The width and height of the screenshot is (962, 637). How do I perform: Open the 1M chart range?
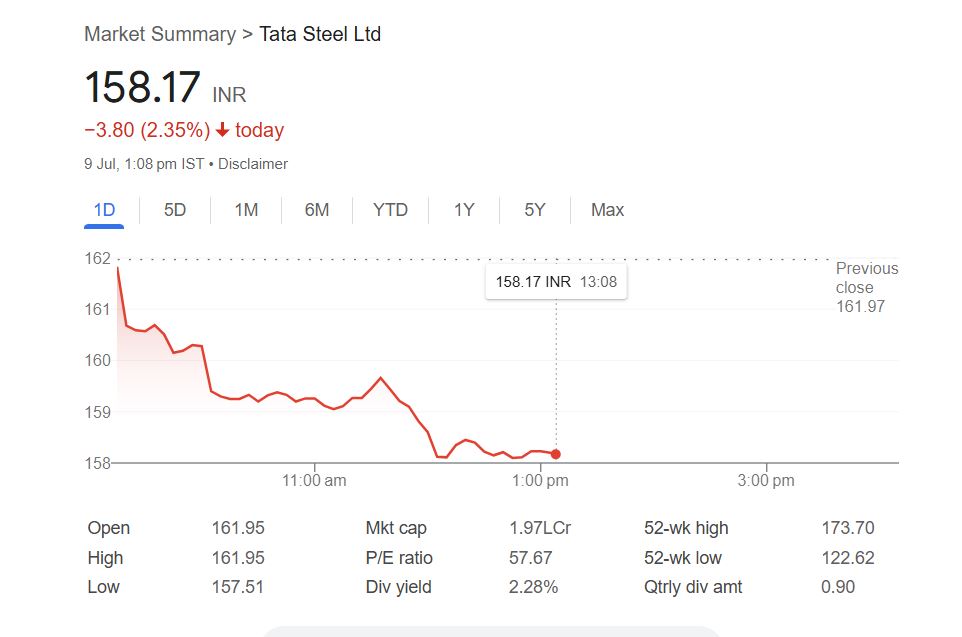tap(246, 210)
